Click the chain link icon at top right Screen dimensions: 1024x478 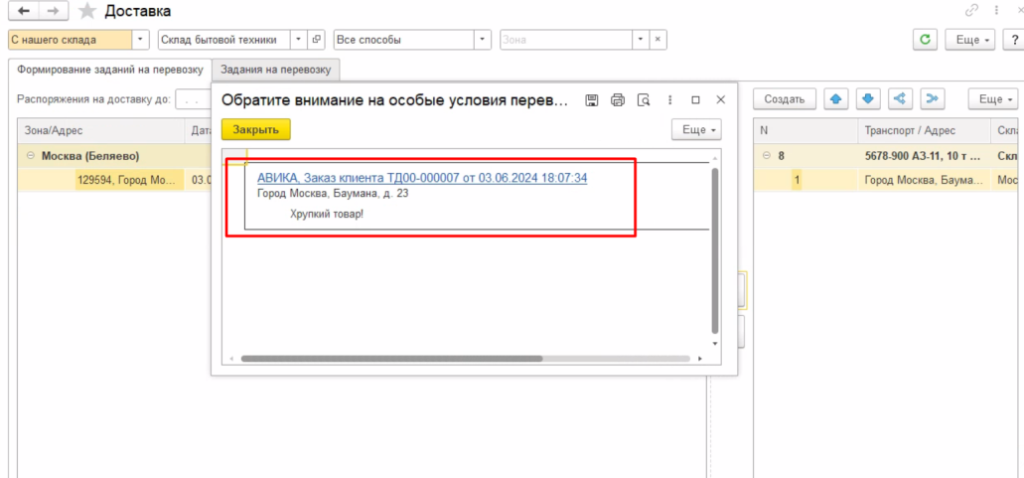click(x=971, y=11)
